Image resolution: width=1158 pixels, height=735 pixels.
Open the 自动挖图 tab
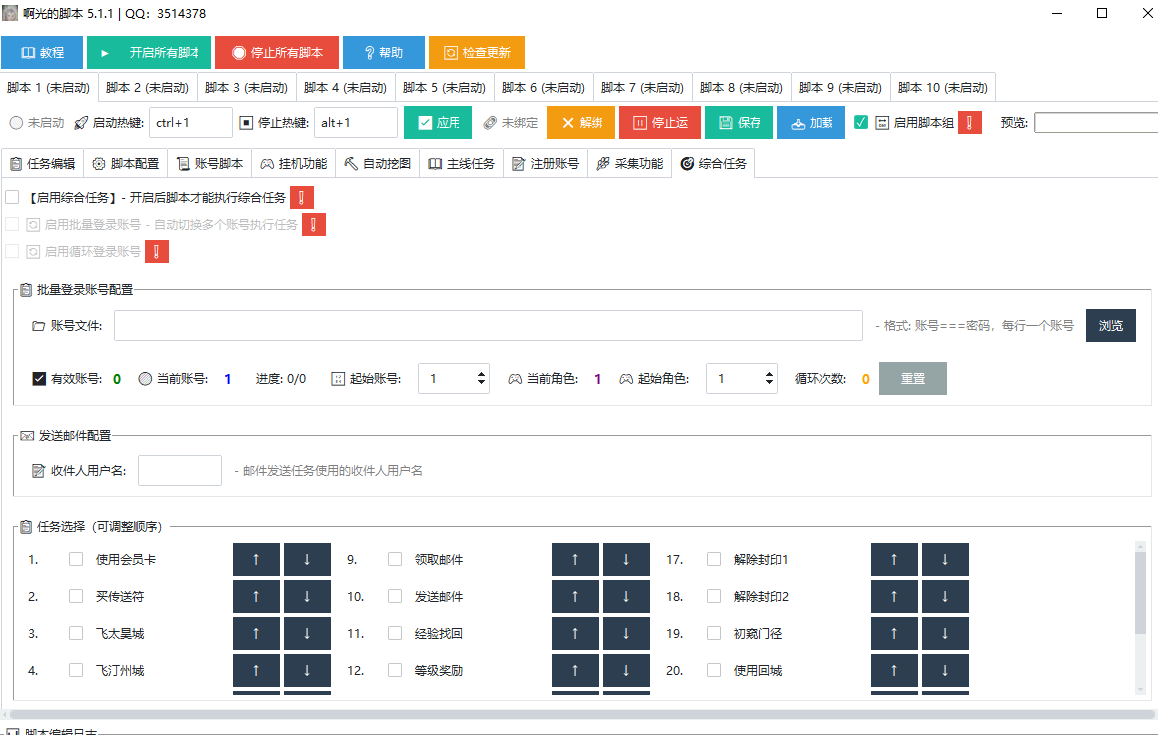(x=378, y=163)
